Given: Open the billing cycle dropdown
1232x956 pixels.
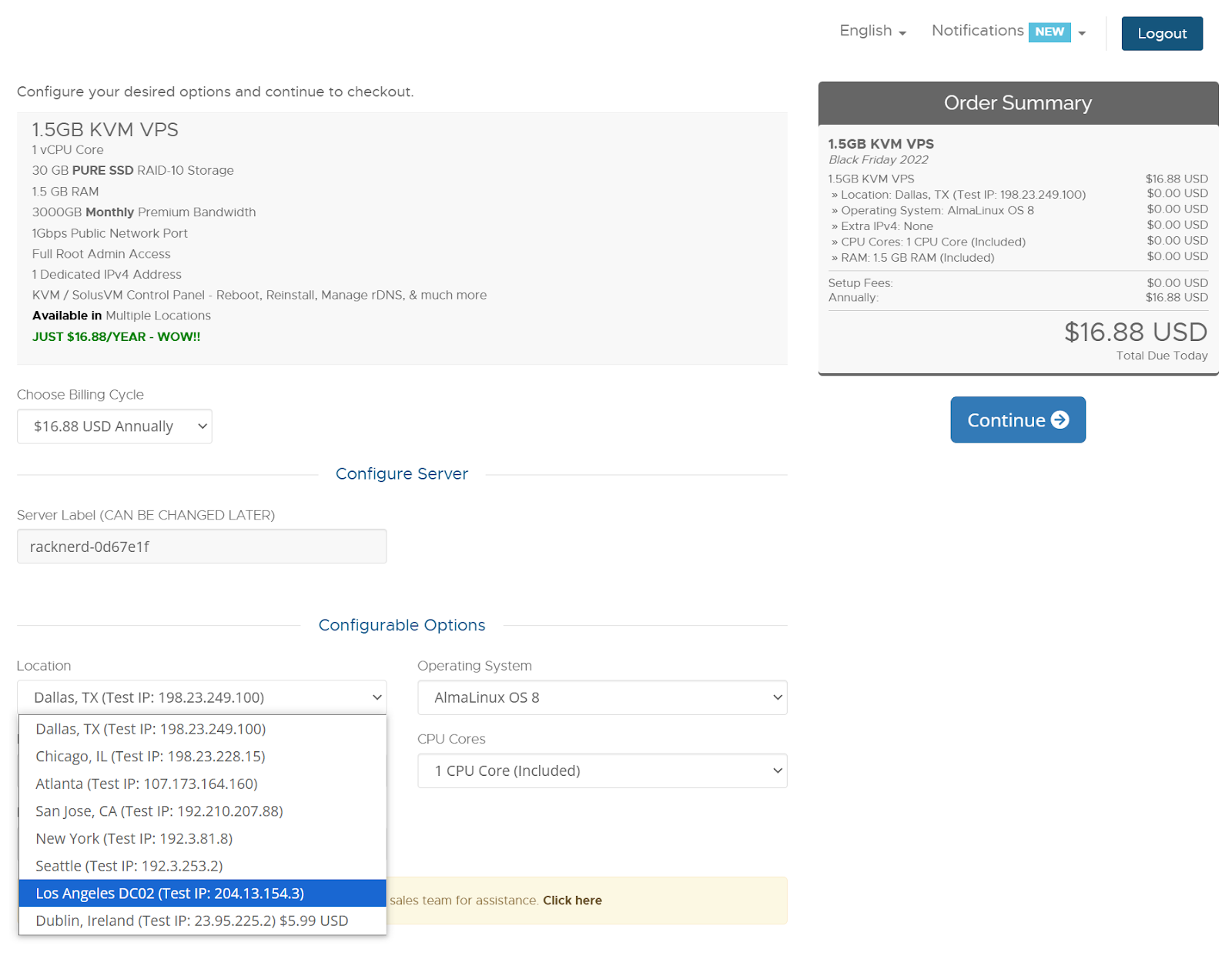Looking at the screenshot, I should (x=115, y=426).
